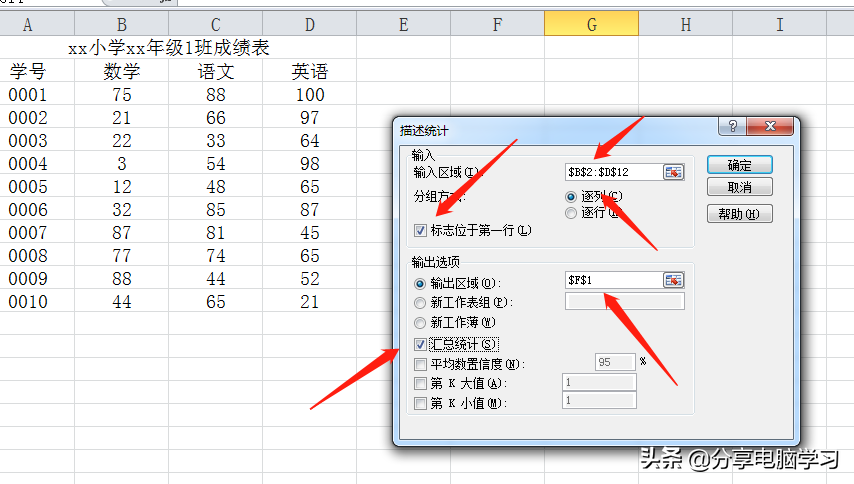The width and height of the screenshot is (854, 484).
Task: Choose 输出区域 output option
Action: (419, 284)
